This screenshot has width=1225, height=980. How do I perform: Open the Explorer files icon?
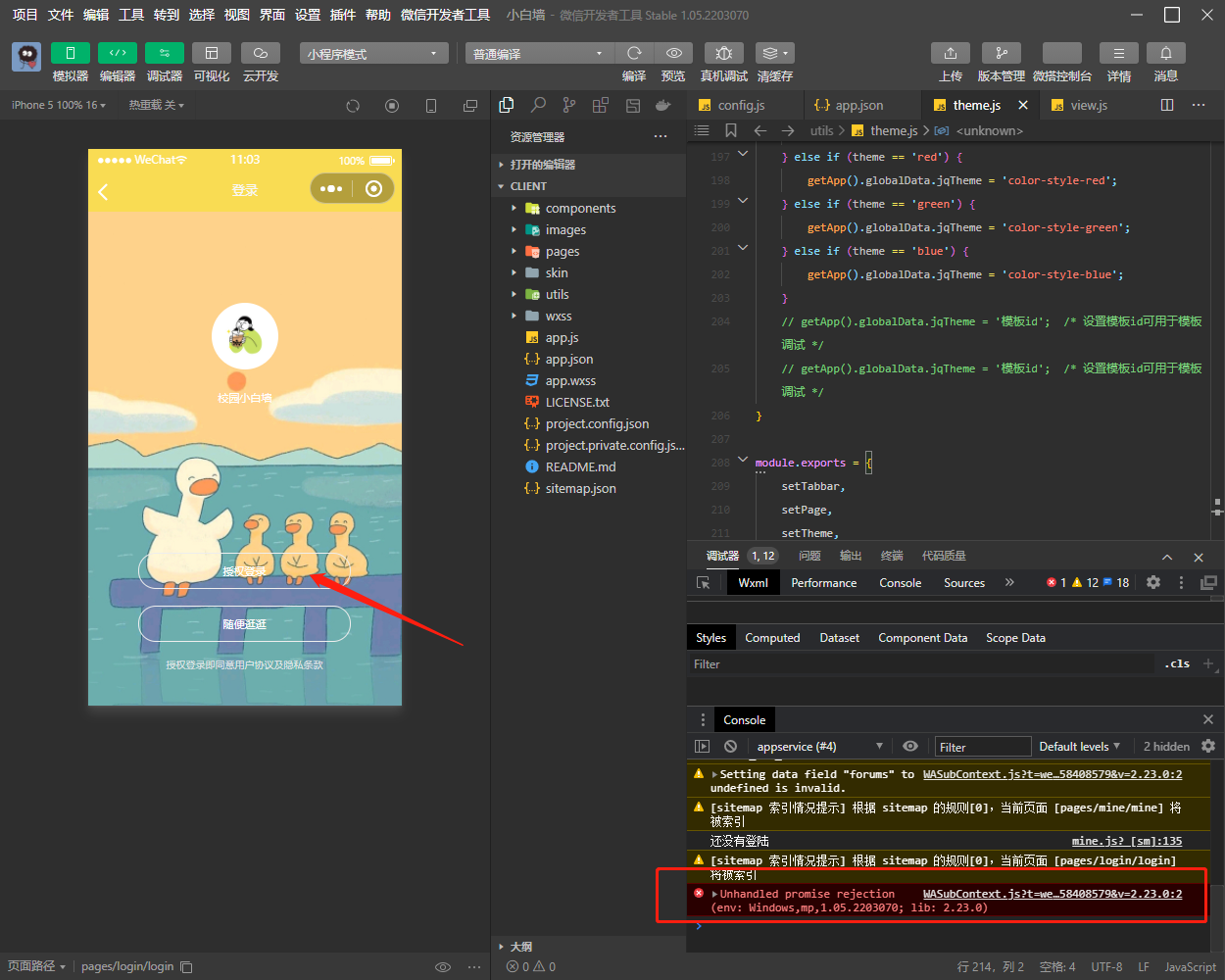507,105
